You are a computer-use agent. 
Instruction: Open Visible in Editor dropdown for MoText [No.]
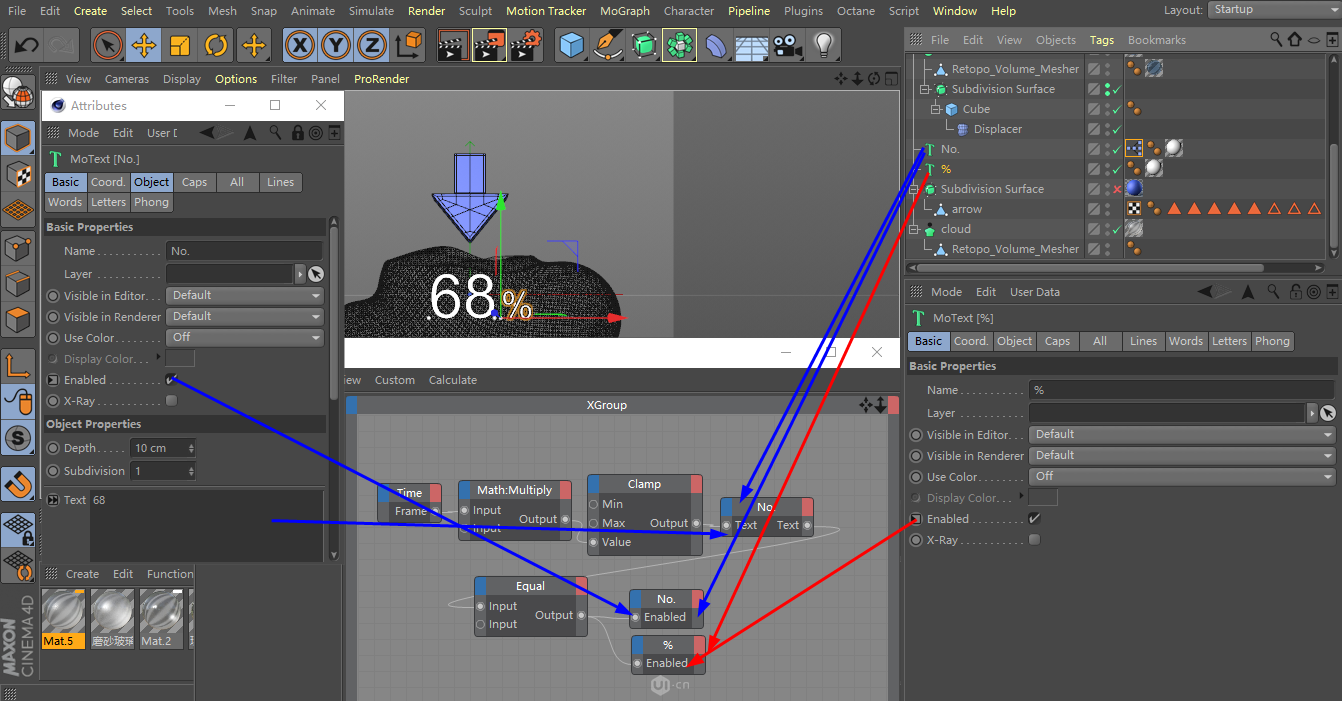point(245,296)
